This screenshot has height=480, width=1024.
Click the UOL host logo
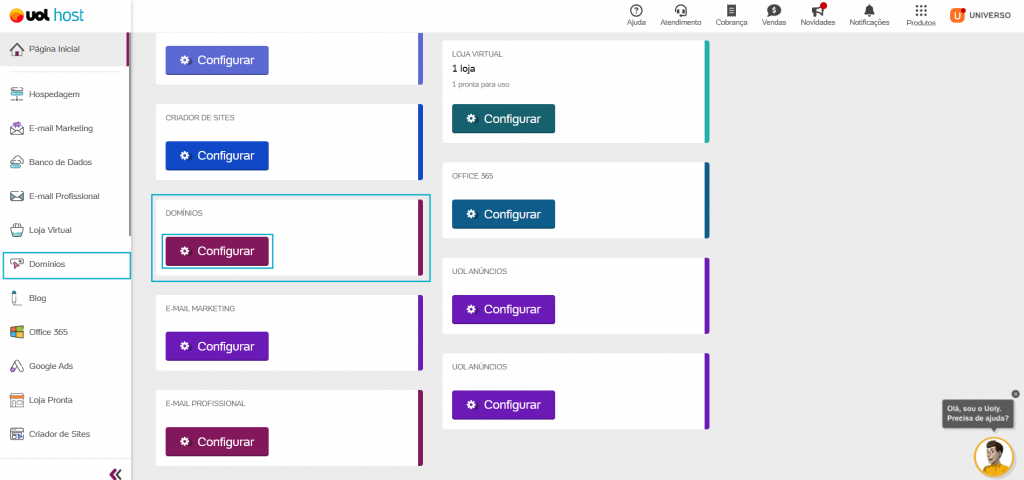(46, 15)
